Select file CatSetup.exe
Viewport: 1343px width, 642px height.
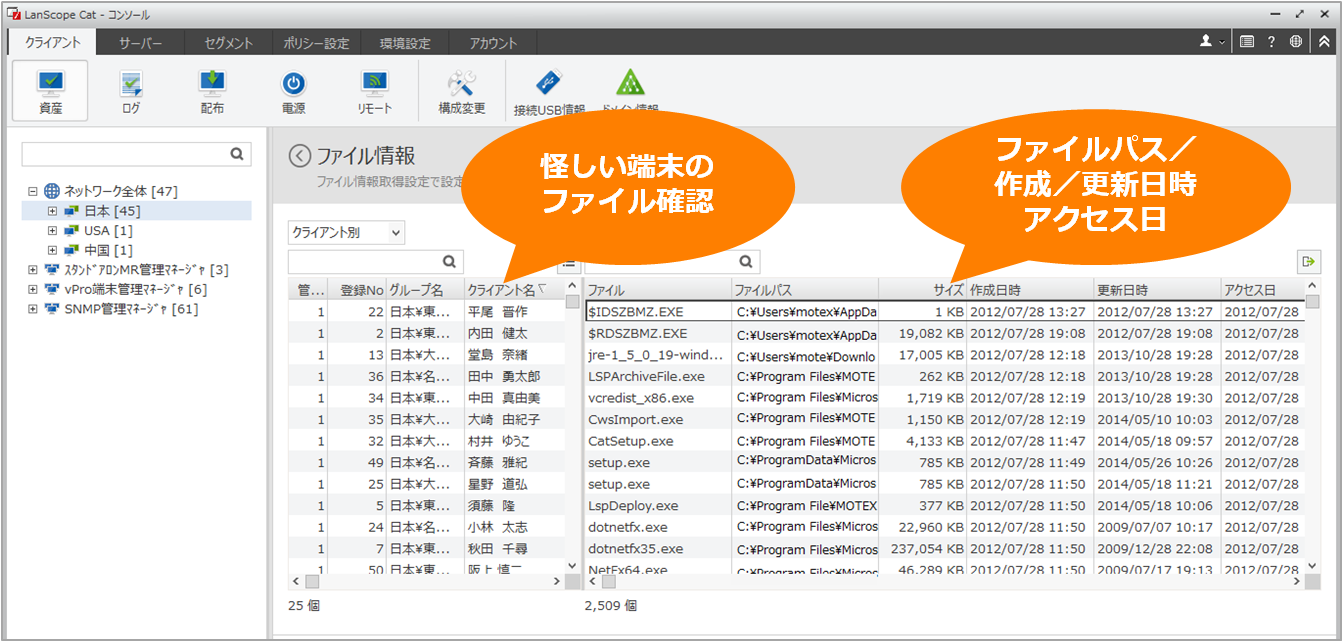(630, 441)
